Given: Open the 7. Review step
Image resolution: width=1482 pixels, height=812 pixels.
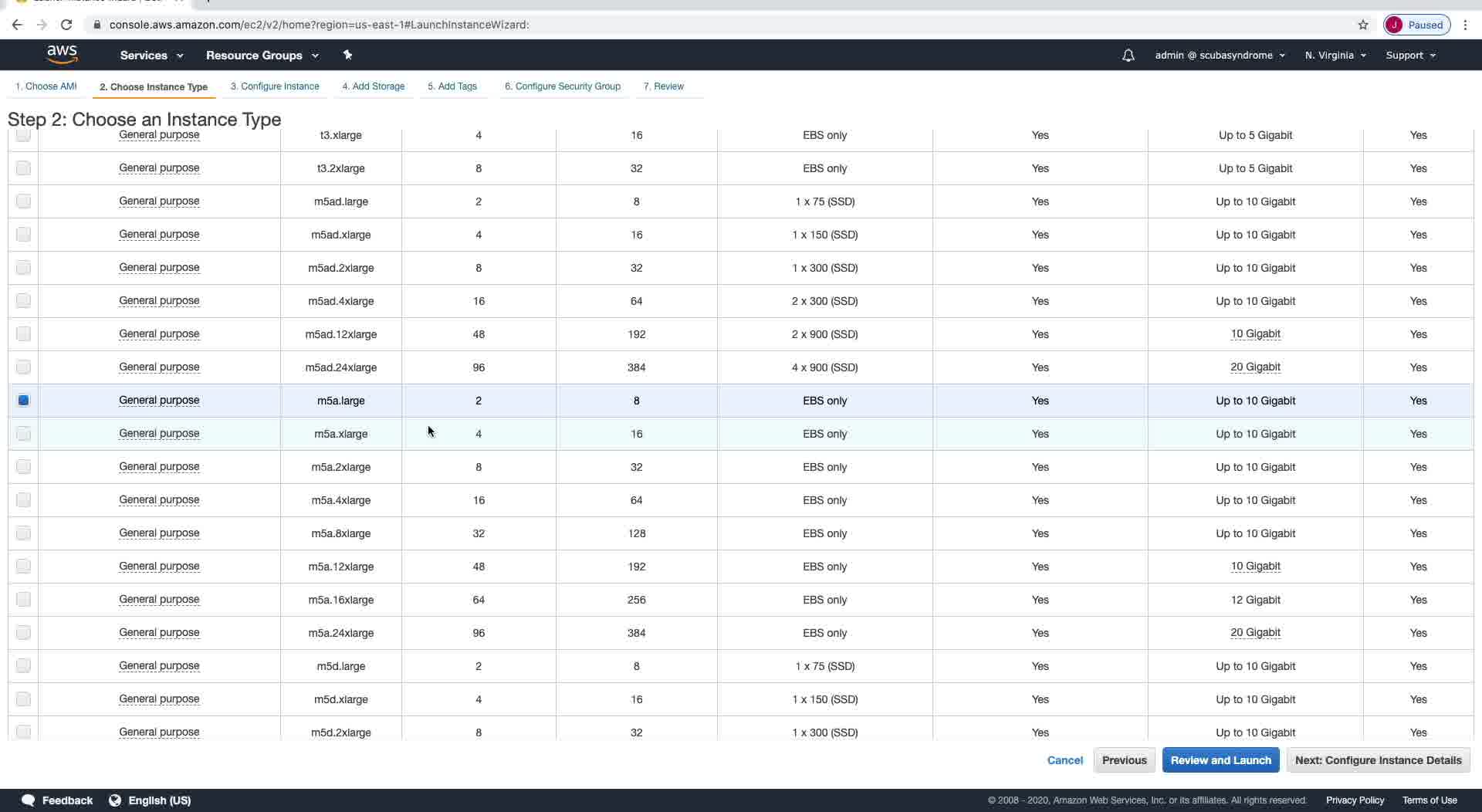Looking at the screenshot, I should [664, 86].
